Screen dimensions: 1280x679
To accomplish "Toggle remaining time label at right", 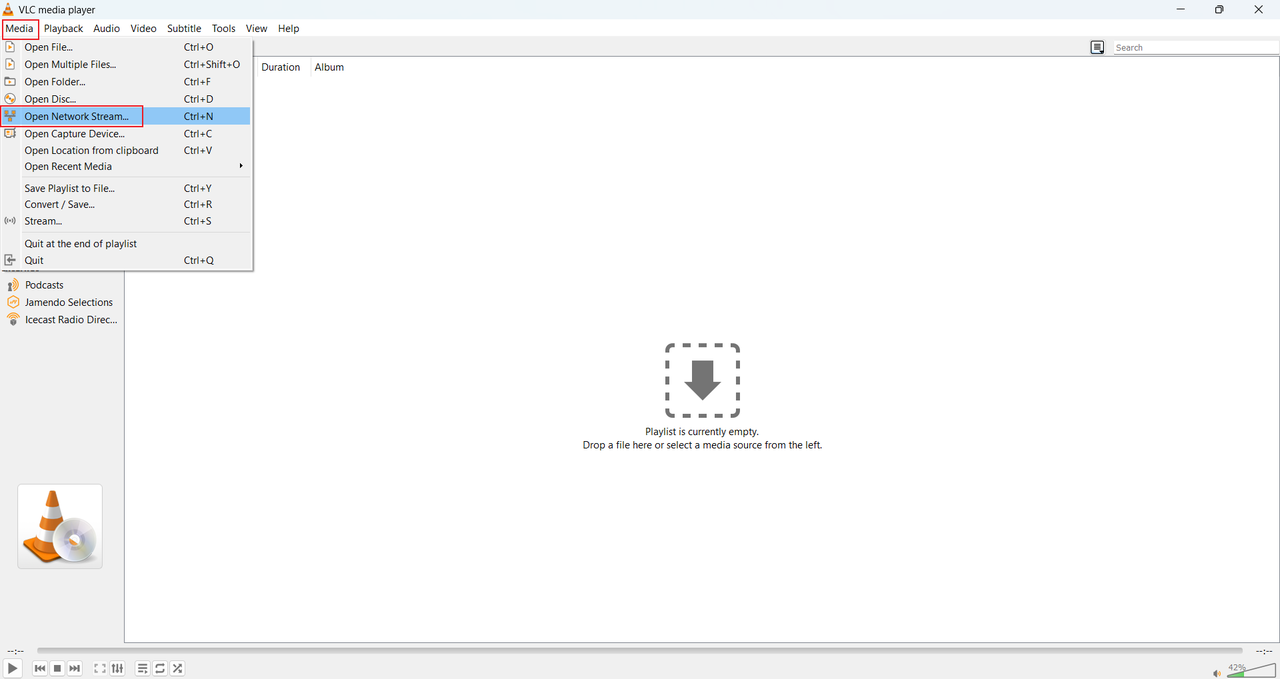I will (x=1264, y=651).
